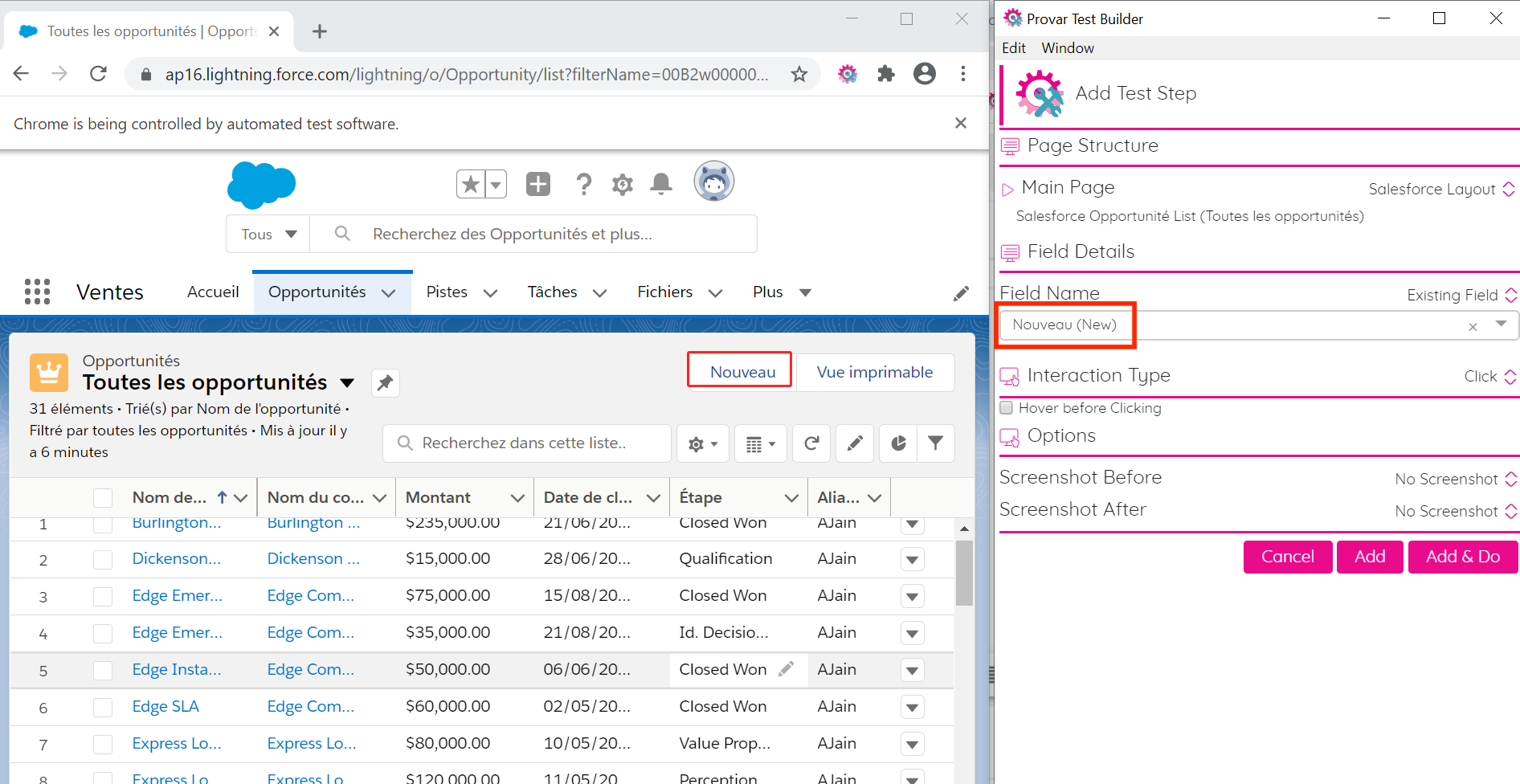This screenshot has width=1520, height=784.
Task: Select the row 3 Edge Emer checkbox
Action: pyautogui.click(x=103, y=596)
